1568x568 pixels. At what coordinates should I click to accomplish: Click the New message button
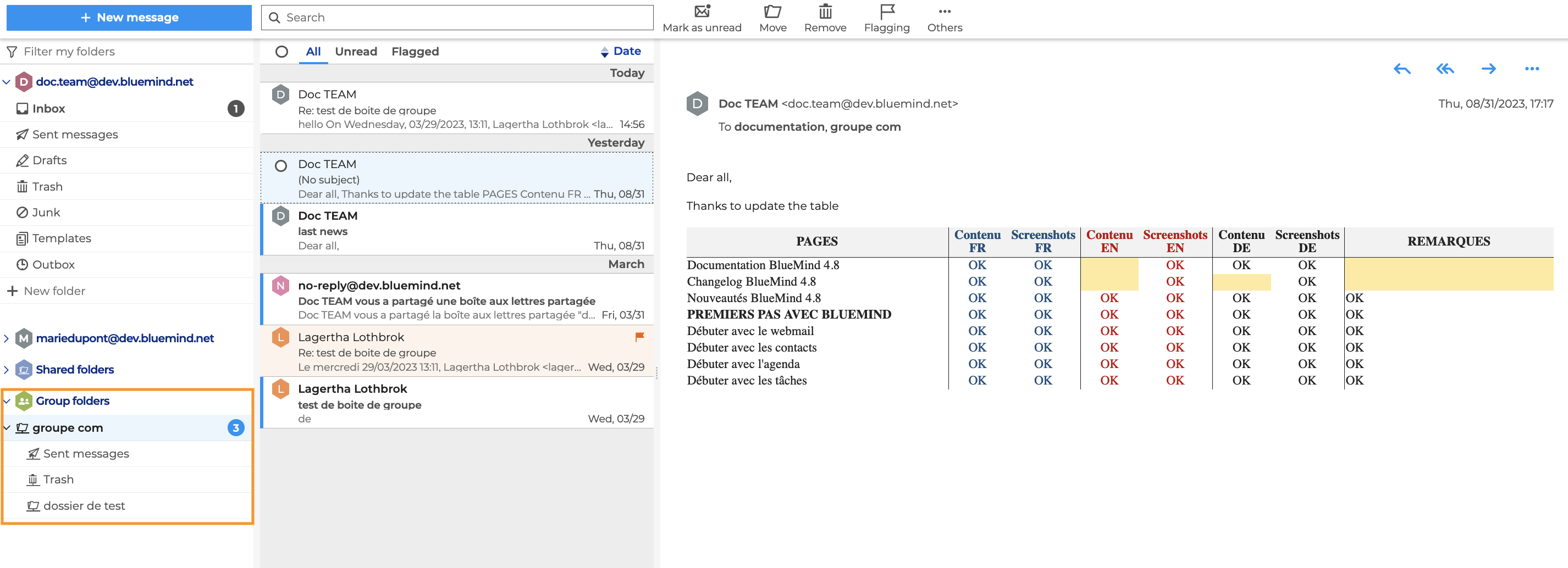[x=129, y=18]
